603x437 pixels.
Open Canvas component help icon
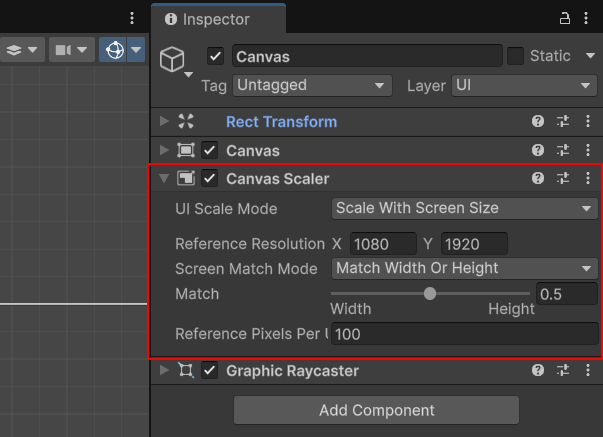tap(538, 150)
